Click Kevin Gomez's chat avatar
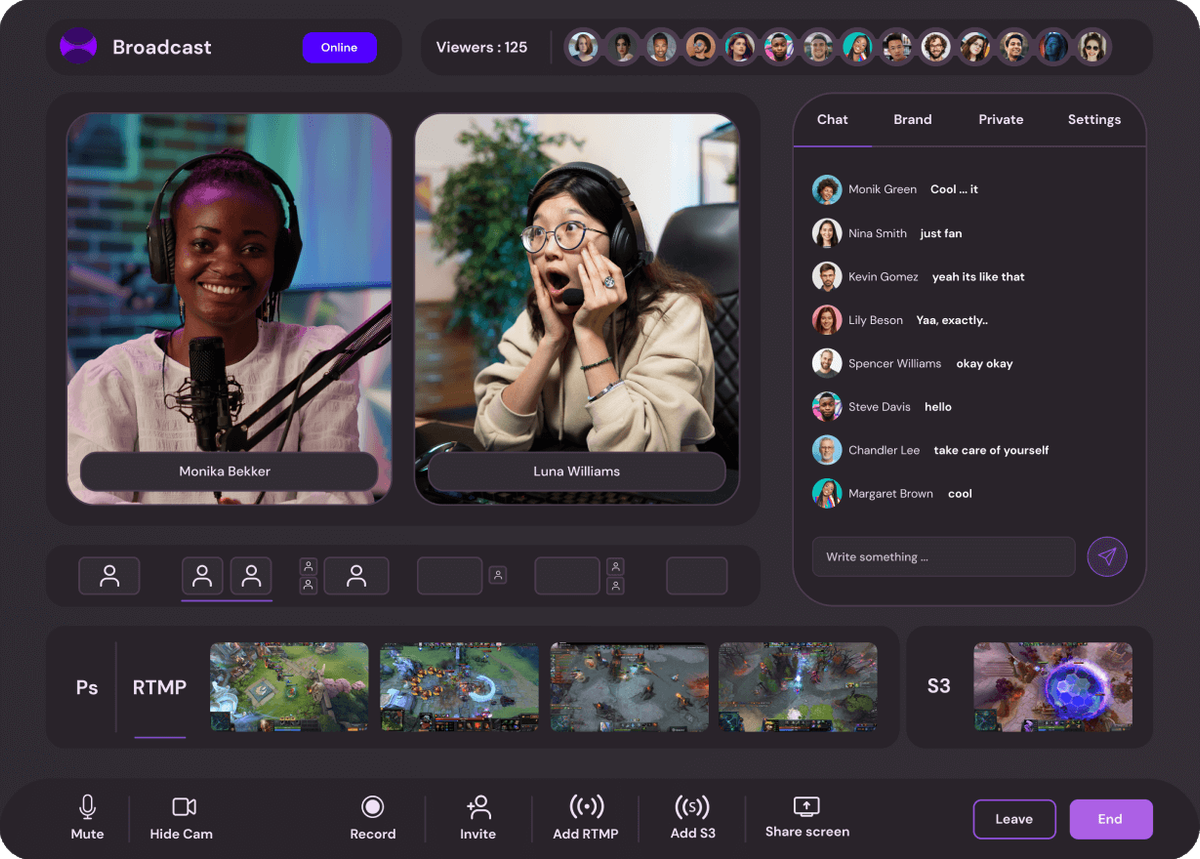This screenshot has width=1200, height=859. 827,277
